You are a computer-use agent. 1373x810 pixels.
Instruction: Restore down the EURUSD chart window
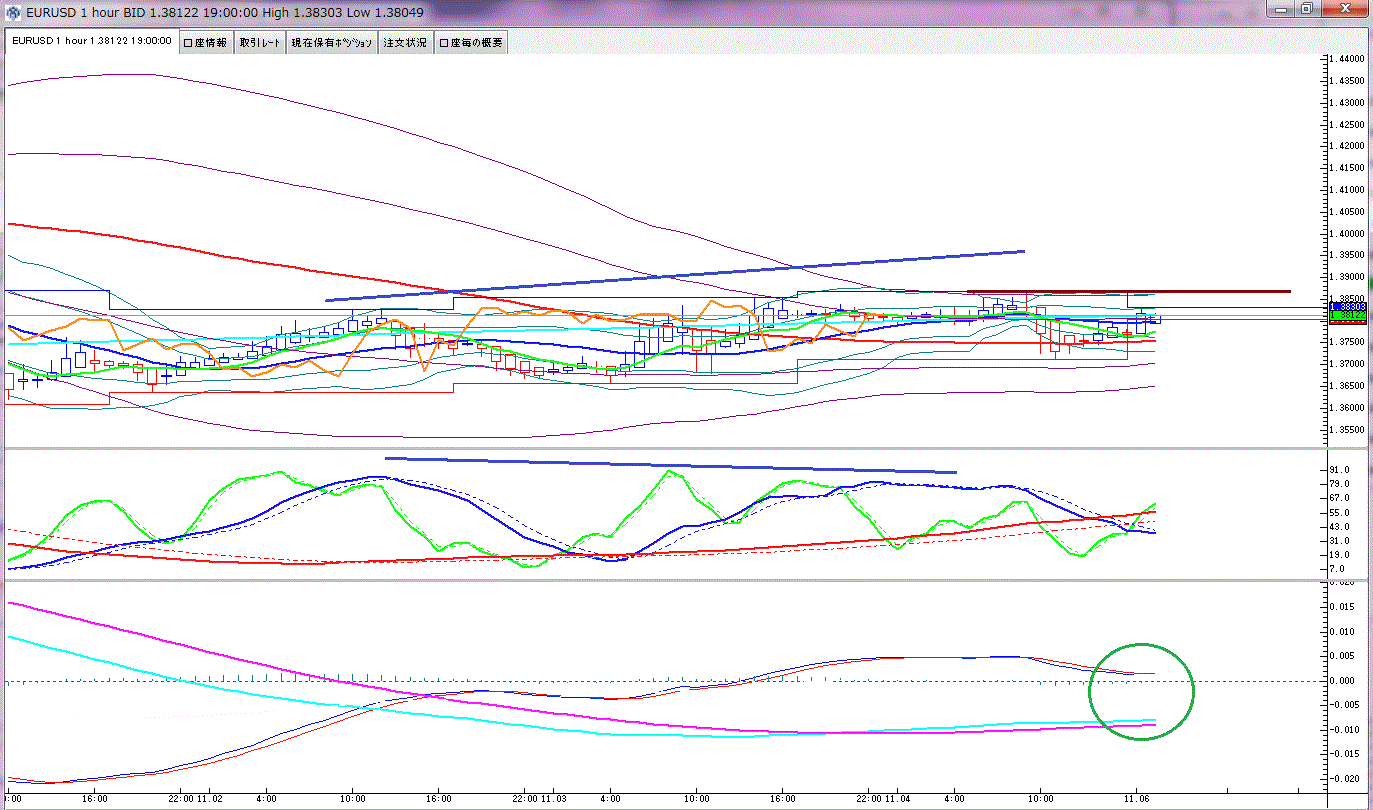click(1307, 8)
